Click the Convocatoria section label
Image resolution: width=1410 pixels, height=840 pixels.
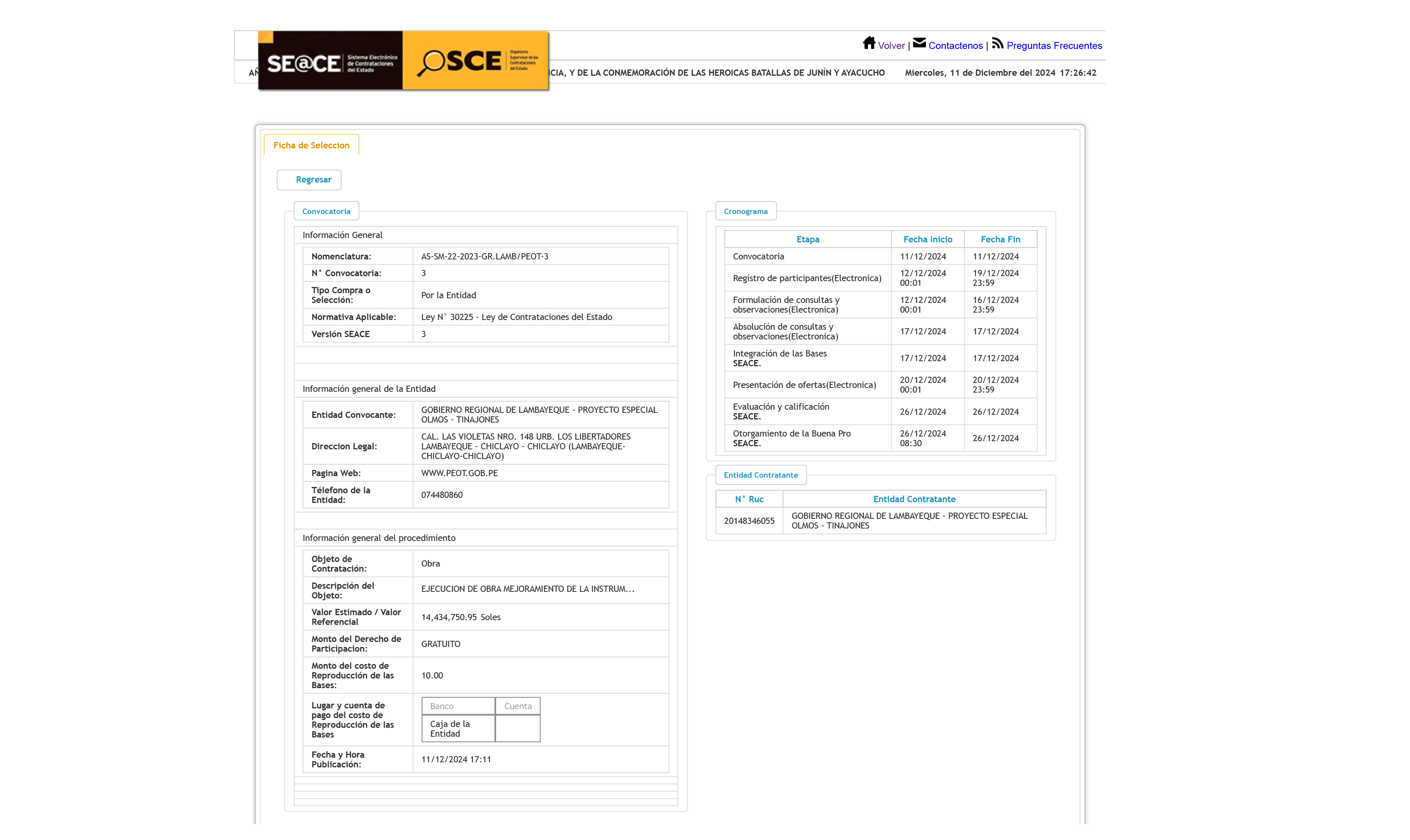(x=326, y=212)
